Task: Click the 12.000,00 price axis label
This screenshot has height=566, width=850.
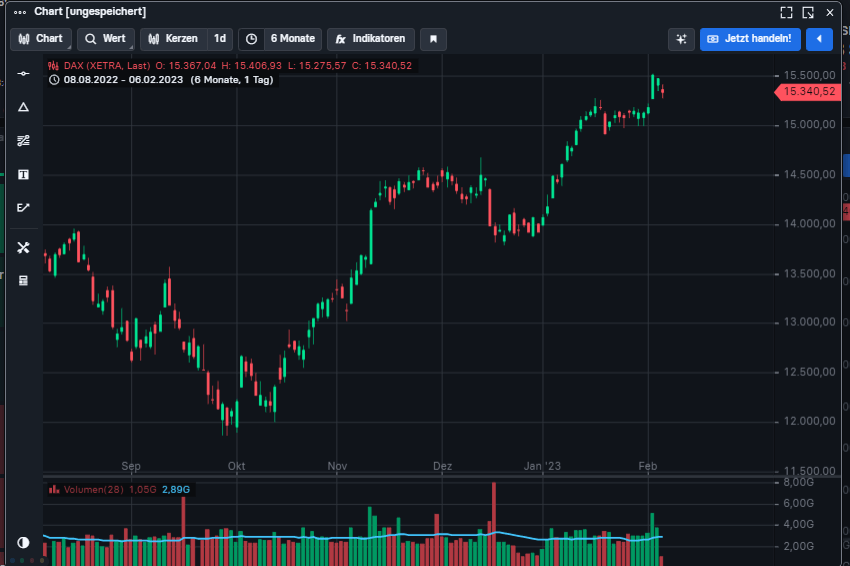Action: pyautogui.click(x=809, y=421)
